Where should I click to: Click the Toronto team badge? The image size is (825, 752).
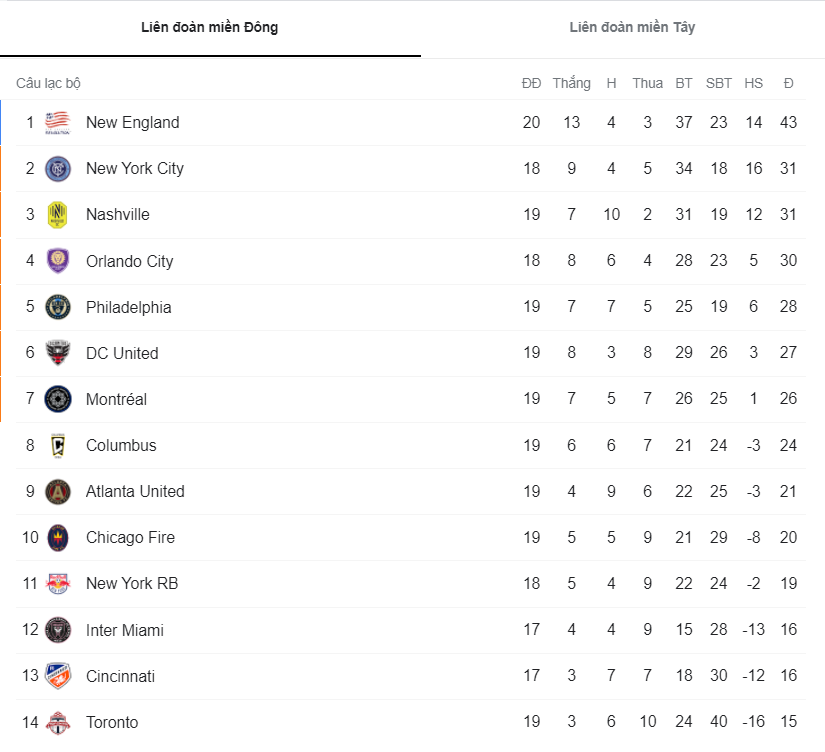tap(58, 722)
